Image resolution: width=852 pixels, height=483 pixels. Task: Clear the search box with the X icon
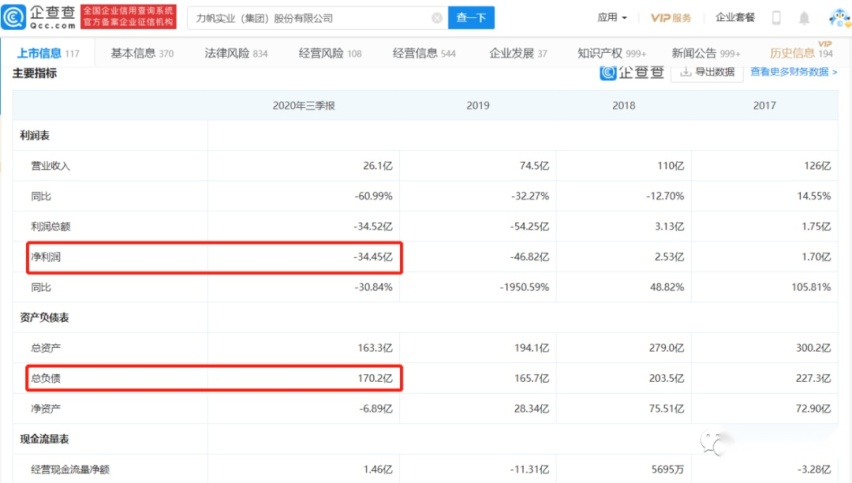pyautogui.click(x=436, y=18)
